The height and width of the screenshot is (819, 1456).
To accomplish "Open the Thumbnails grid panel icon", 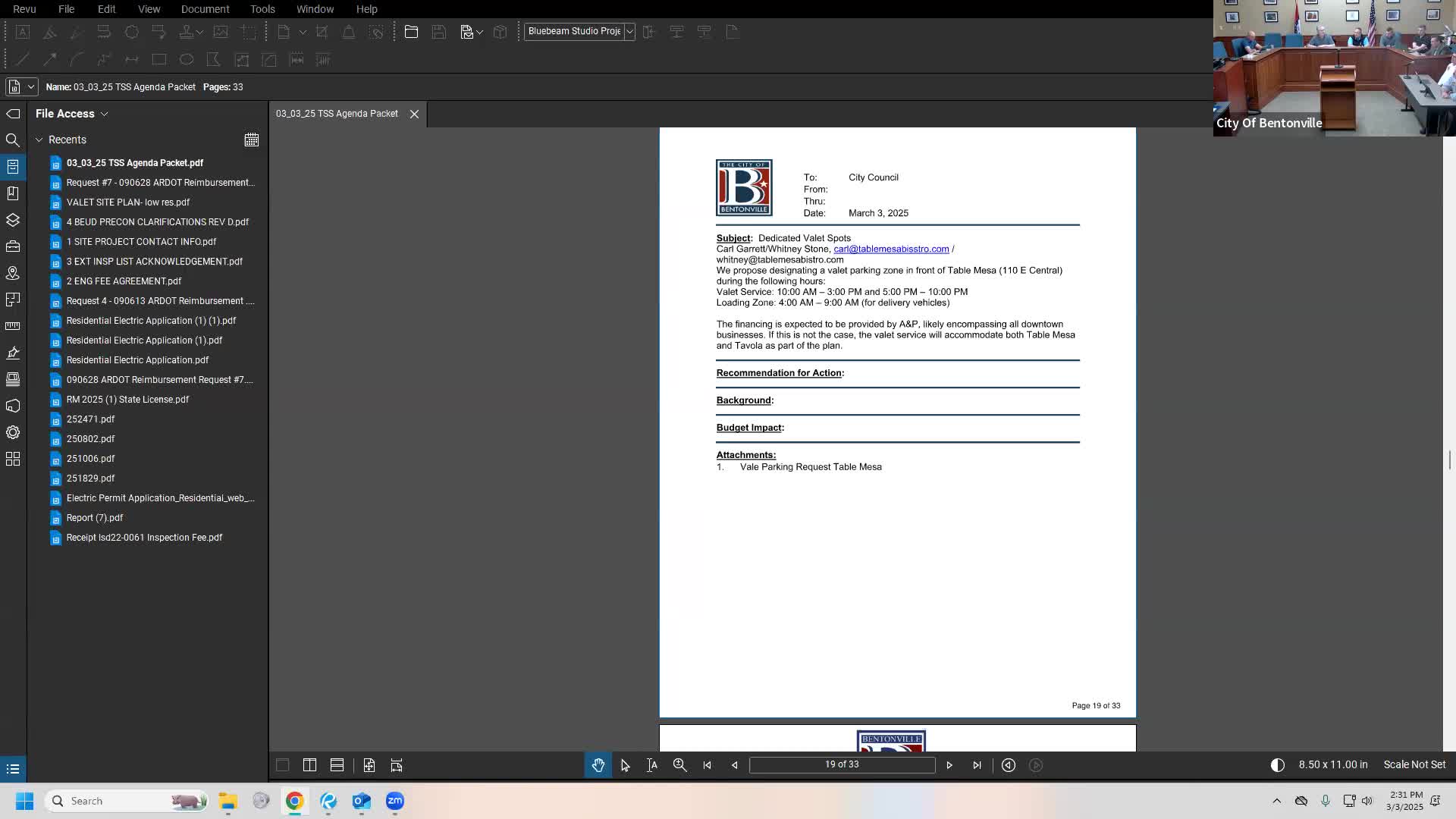I will [13, 459].
